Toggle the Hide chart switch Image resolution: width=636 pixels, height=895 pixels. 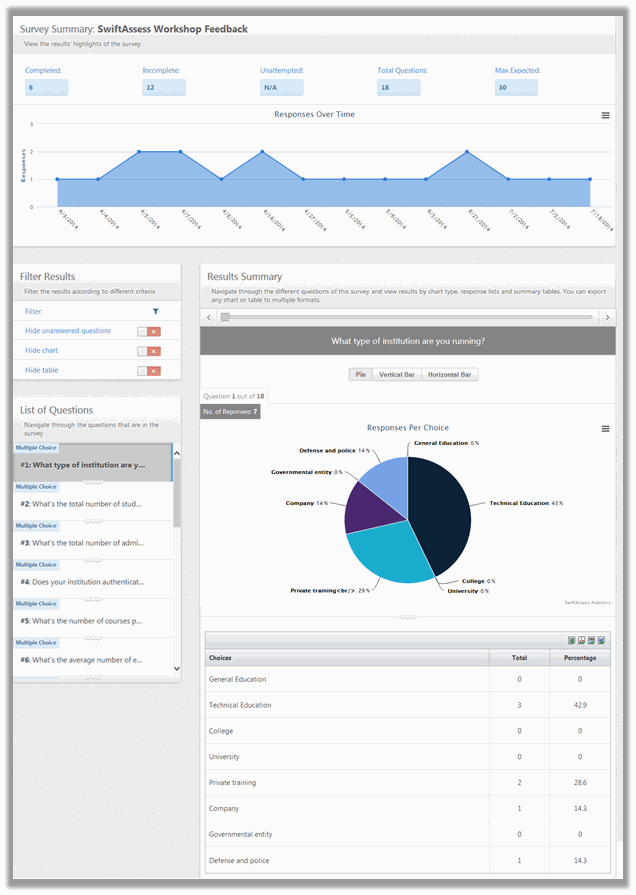[149, 351]
